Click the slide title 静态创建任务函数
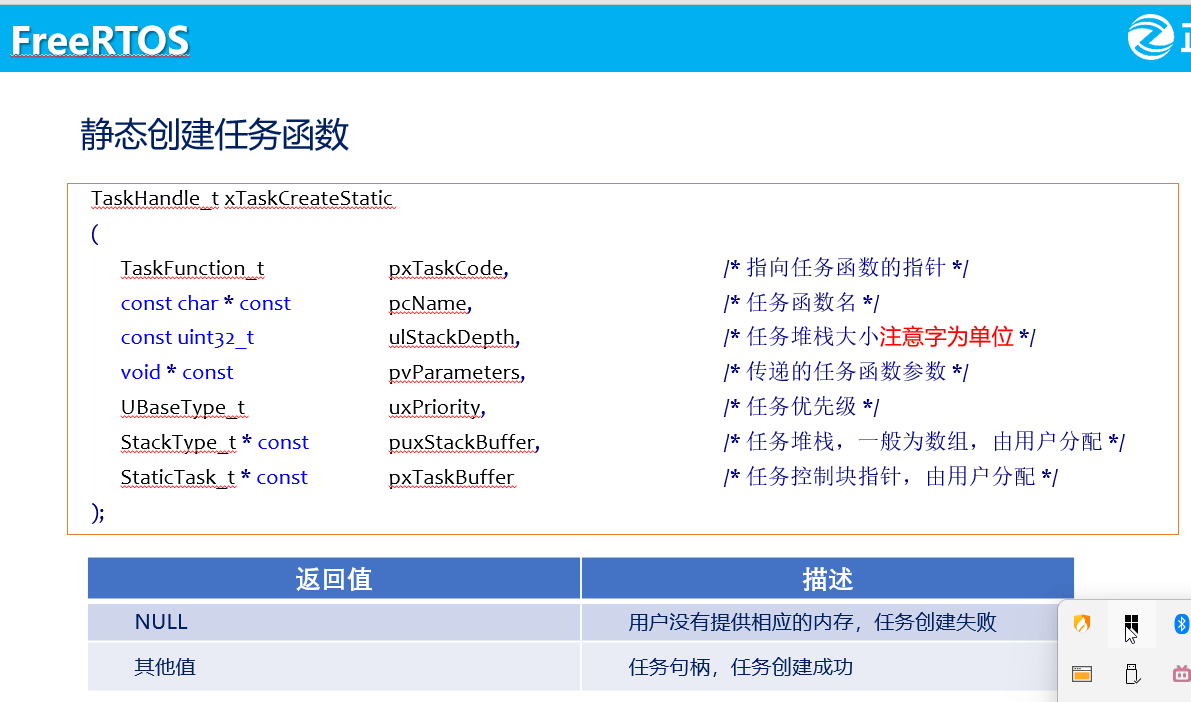Viewport: 1191px width, 702px height. [213, 135]
